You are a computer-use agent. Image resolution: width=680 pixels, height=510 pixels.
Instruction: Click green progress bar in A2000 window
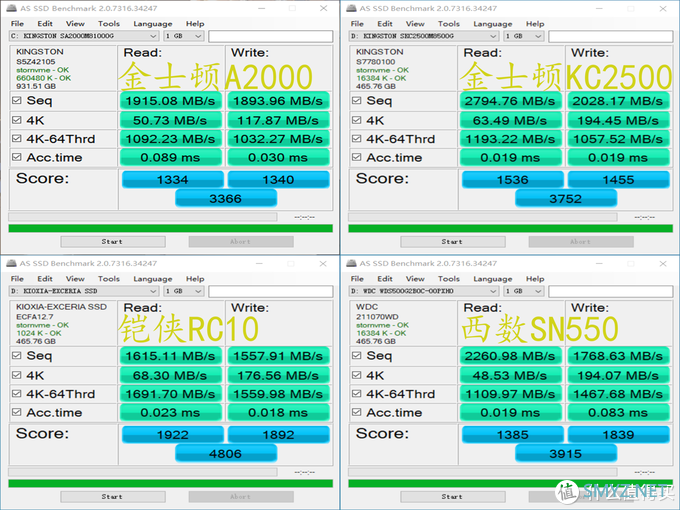[170, 228]
